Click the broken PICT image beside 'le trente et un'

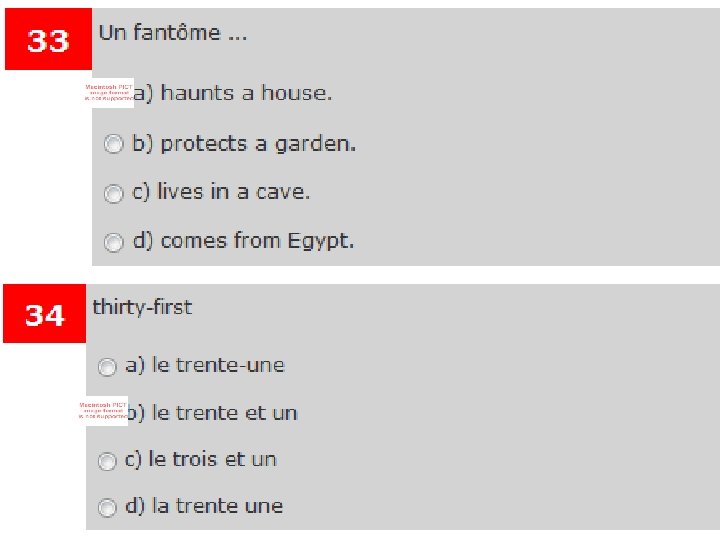pyautogui.click(x=102, y=412)
